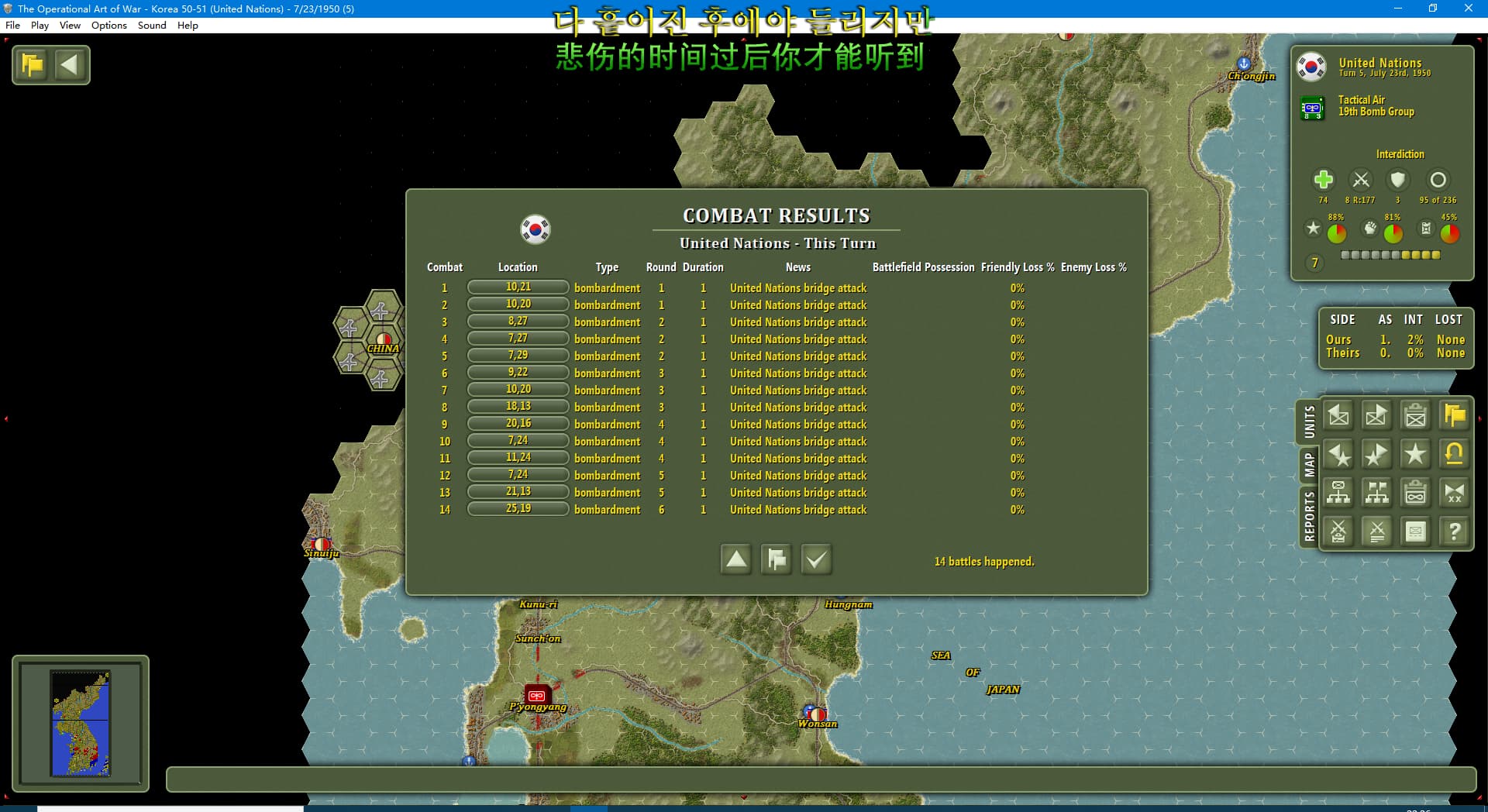1488x812 pixels.
Task: Confirm Combat Results with checkmark button
Action: pyautogui.click(x=816, y=559)
